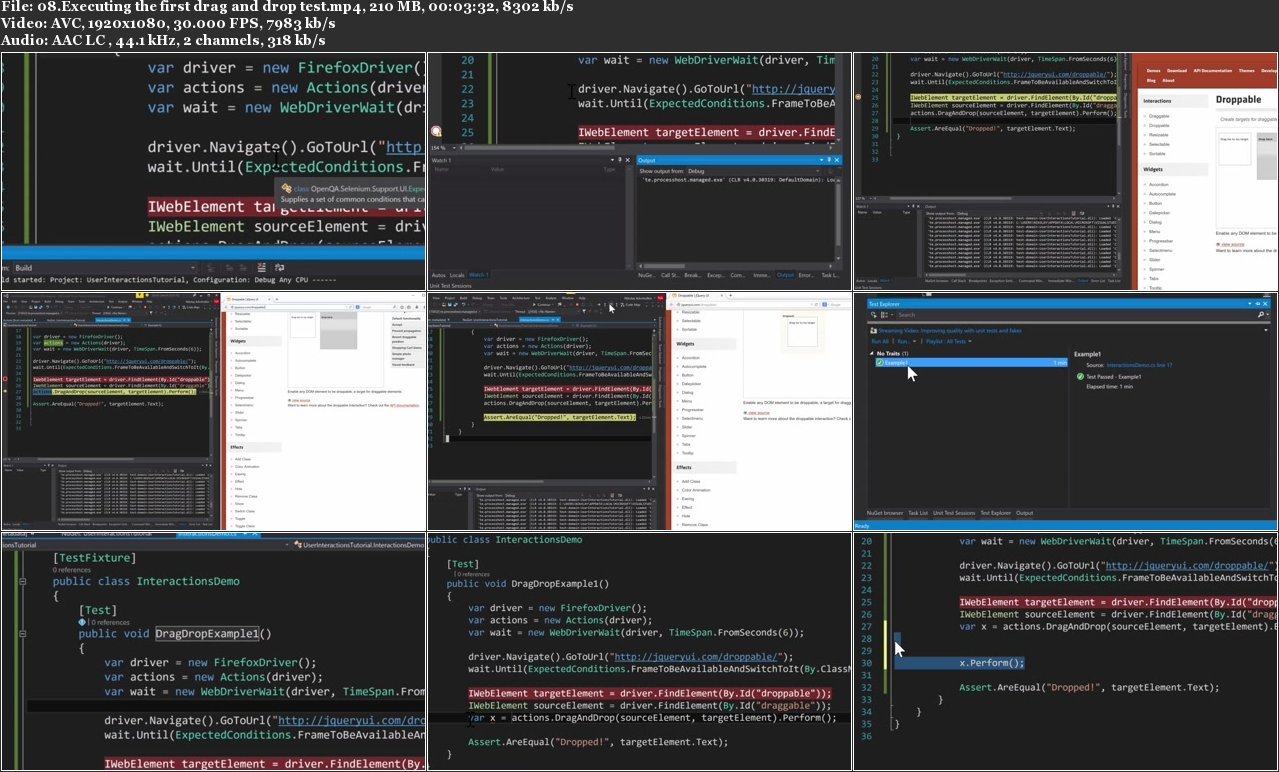The image size is (1279, 772).
Task: Follow the API documentation link on the jQuery page
Action: tap(405, 404)
